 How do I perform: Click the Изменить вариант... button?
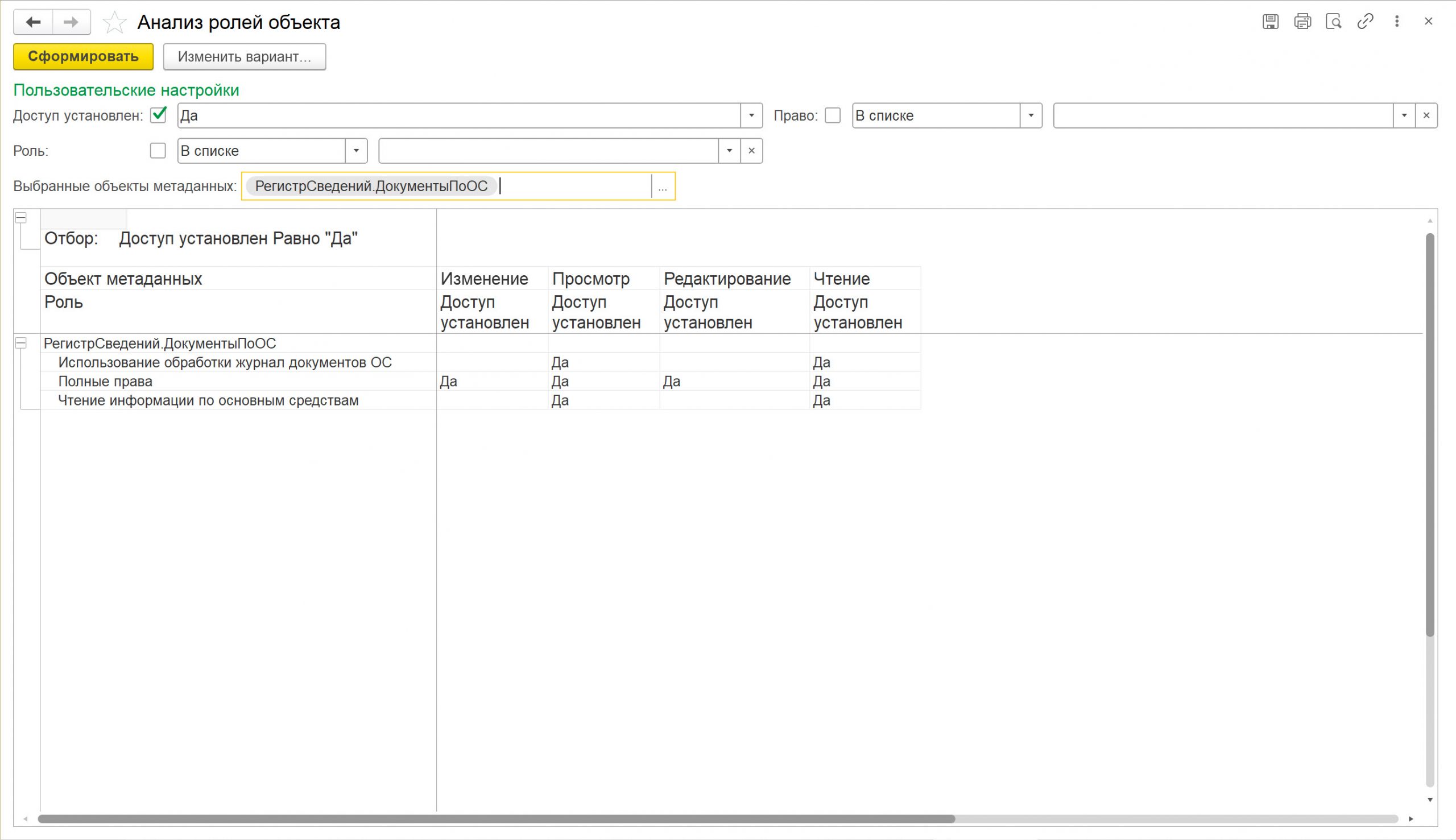coord(245,56)
